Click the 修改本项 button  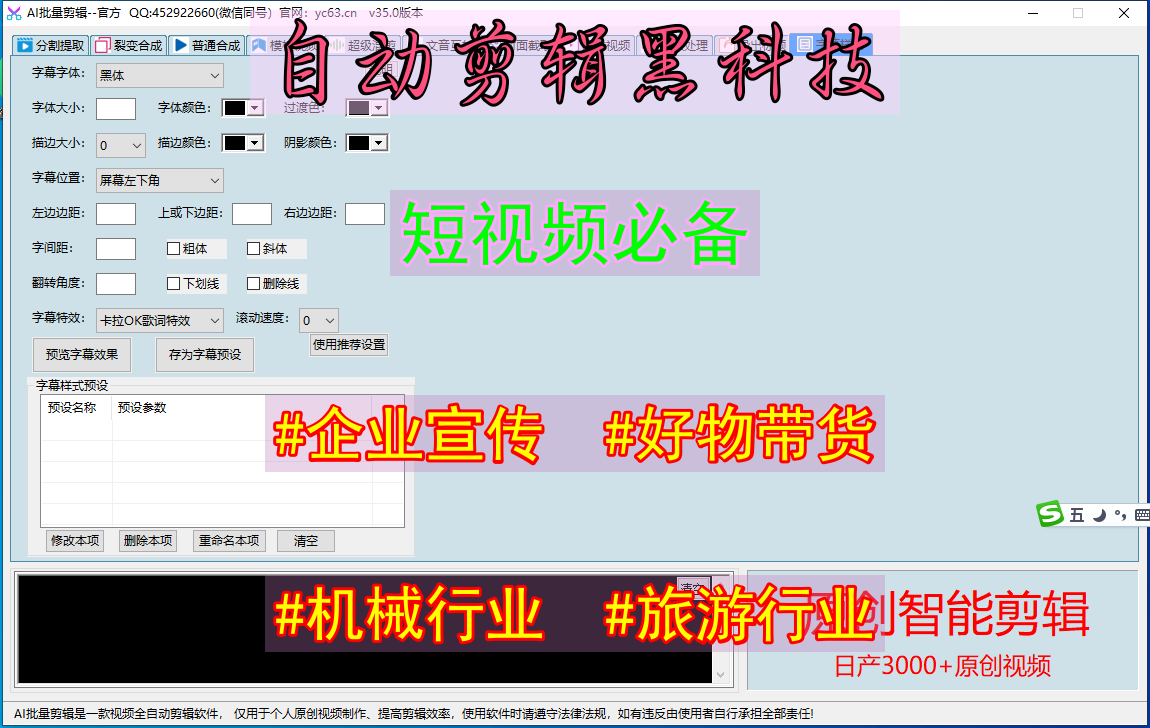(75, 541)
